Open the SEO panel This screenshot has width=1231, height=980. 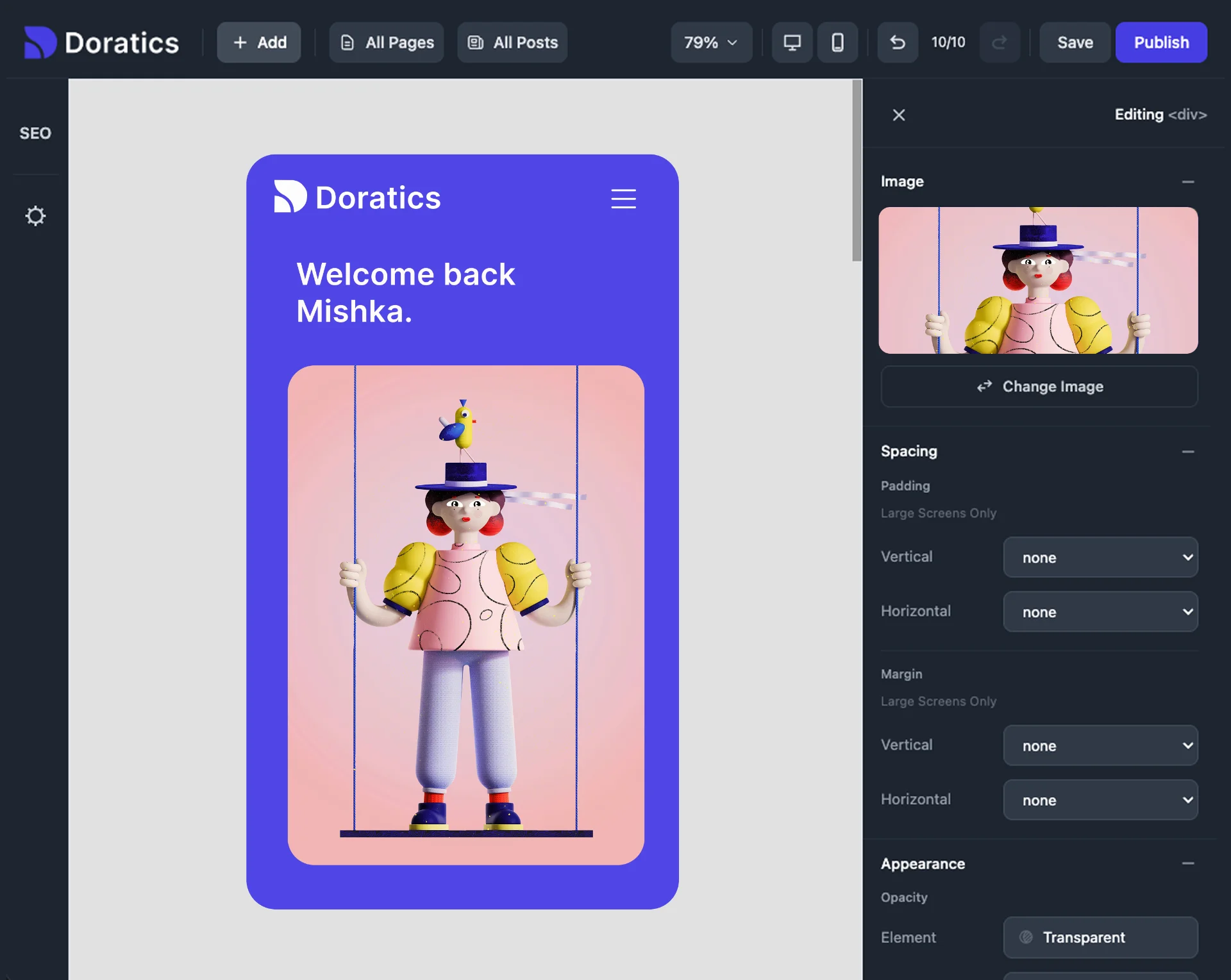coord(35,133)
